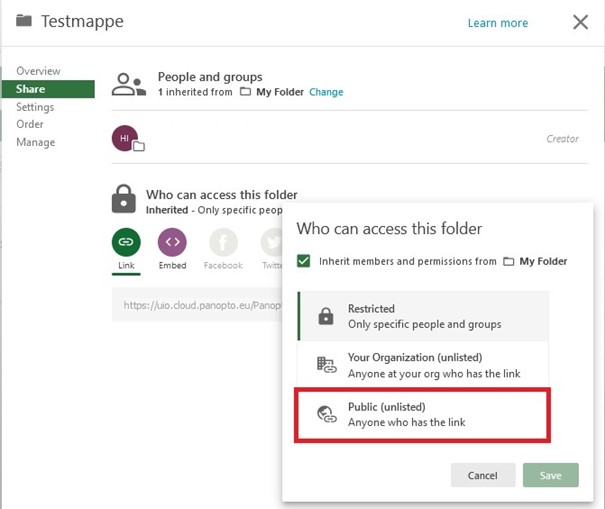Click the 'Inherited - Only specific' status text
The height and width of the screenshot is (509, 605).
tap(214, 210)
